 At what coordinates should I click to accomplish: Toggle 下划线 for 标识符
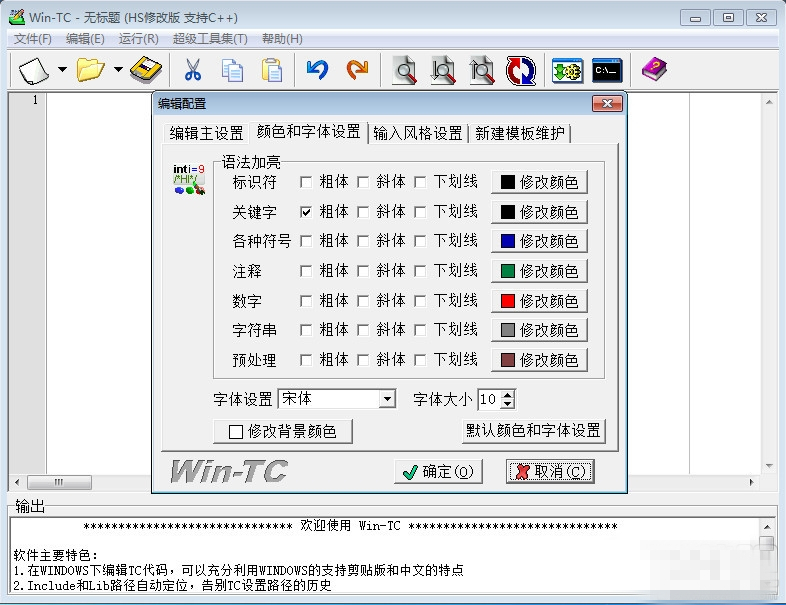coord(420,182)
